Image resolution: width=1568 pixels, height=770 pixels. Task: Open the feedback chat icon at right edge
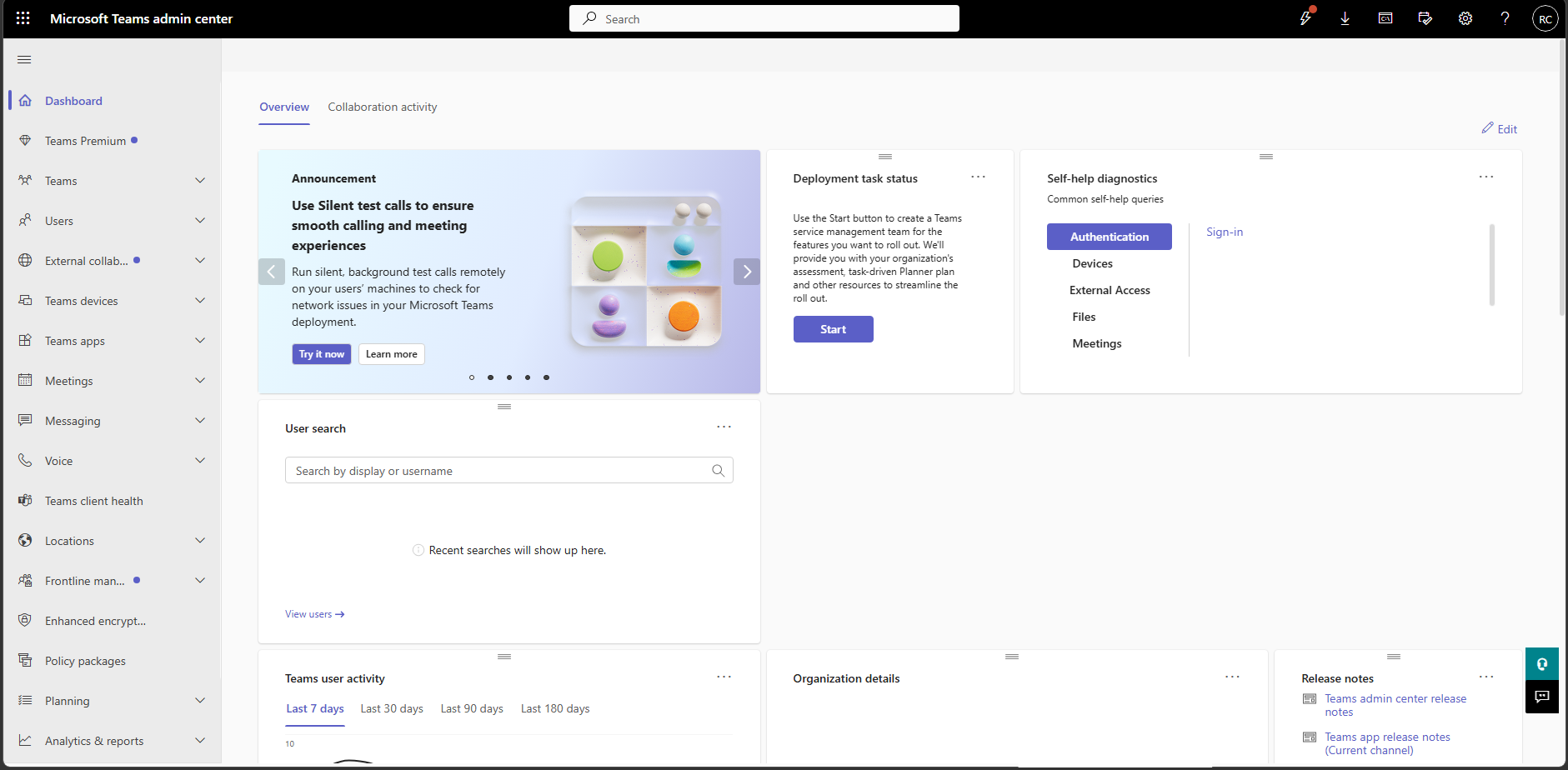[x=1542, y=697]
